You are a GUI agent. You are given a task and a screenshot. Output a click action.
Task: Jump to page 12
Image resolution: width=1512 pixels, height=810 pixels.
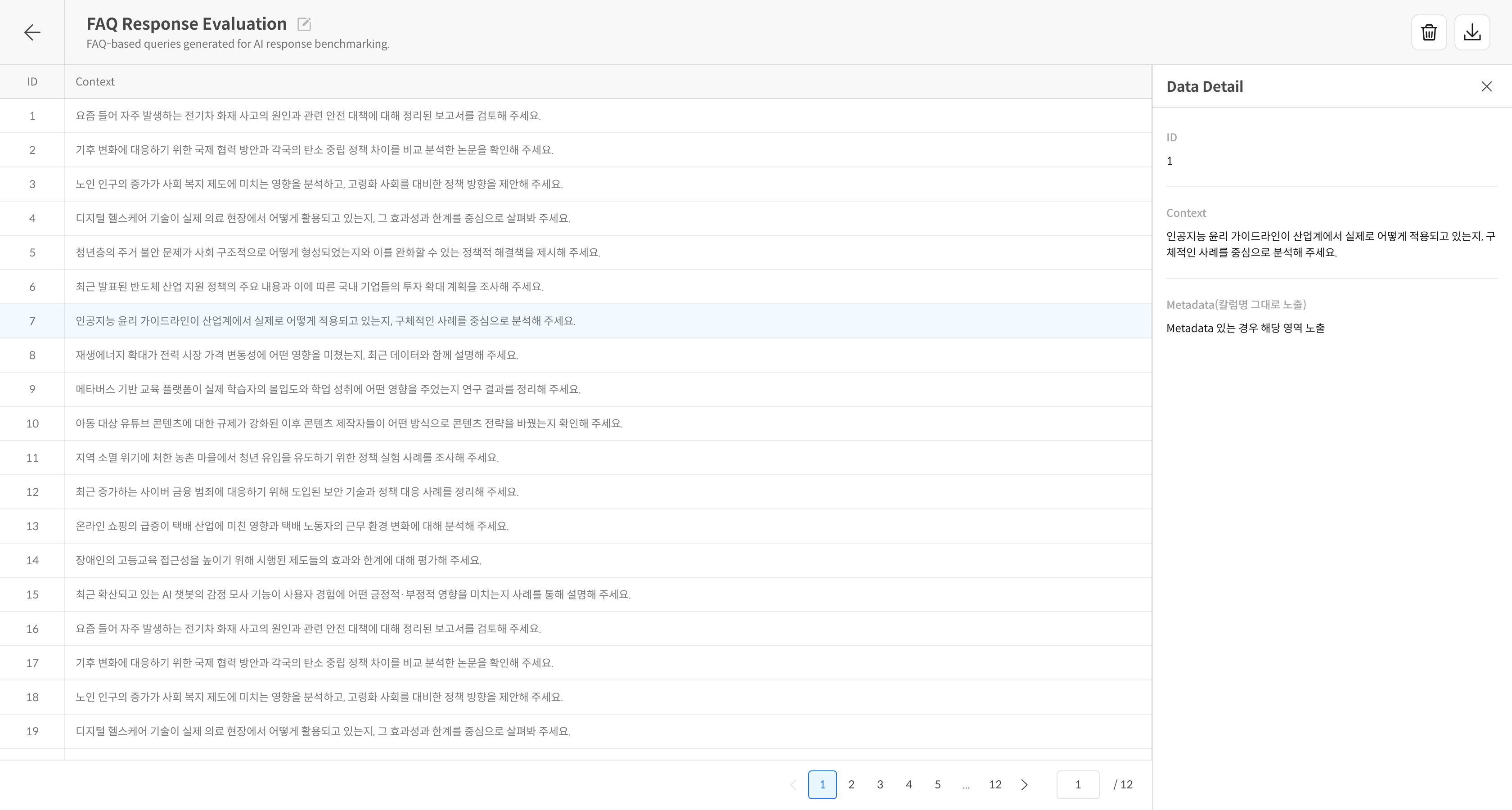tap(995, 785)
